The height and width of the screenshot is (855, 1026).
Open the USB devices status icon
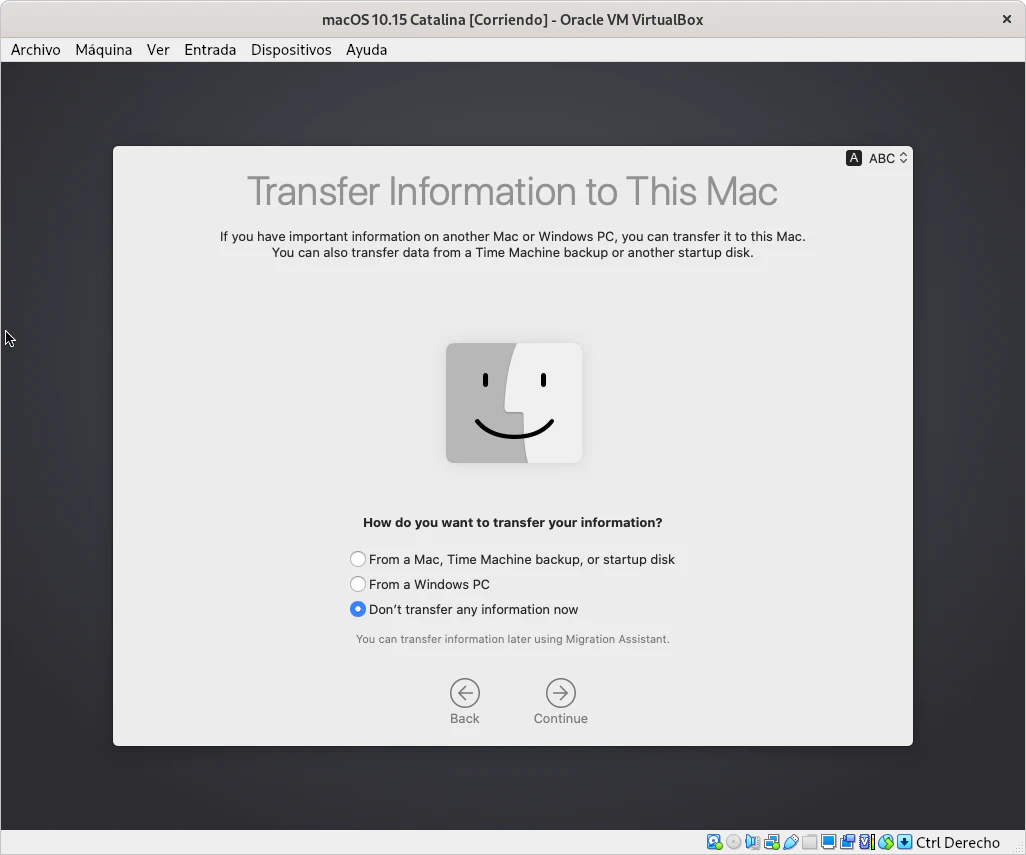click(790, 842)
